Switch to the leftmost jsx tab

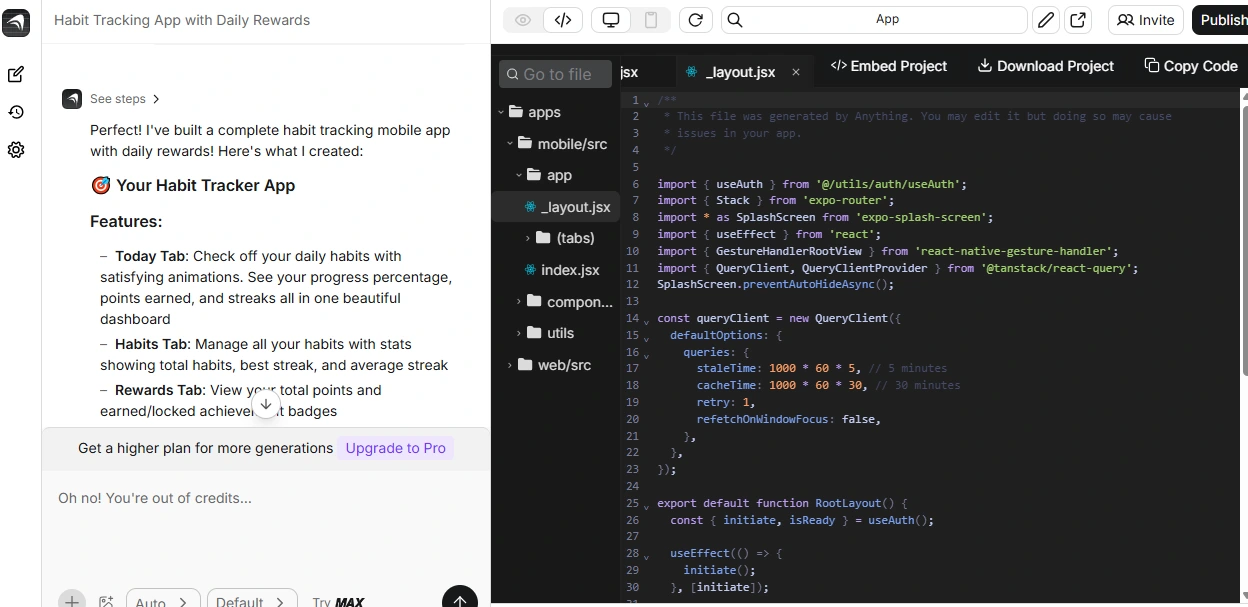(629, 71)
